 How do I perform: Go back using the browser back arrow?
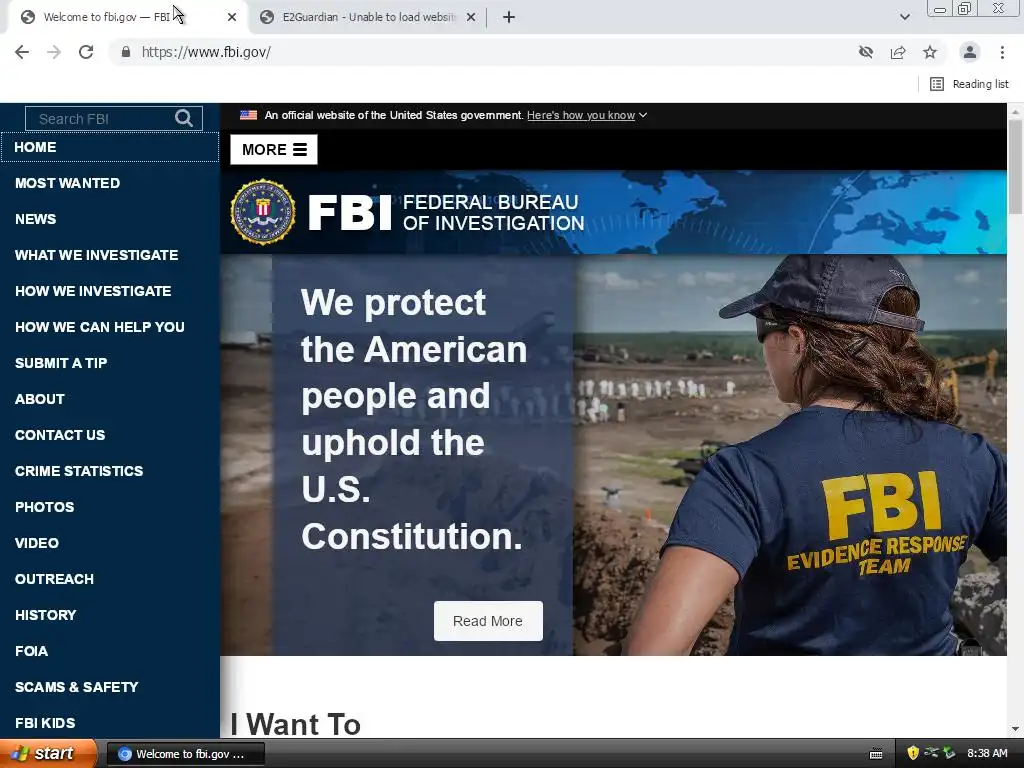[x=22, y=52]
